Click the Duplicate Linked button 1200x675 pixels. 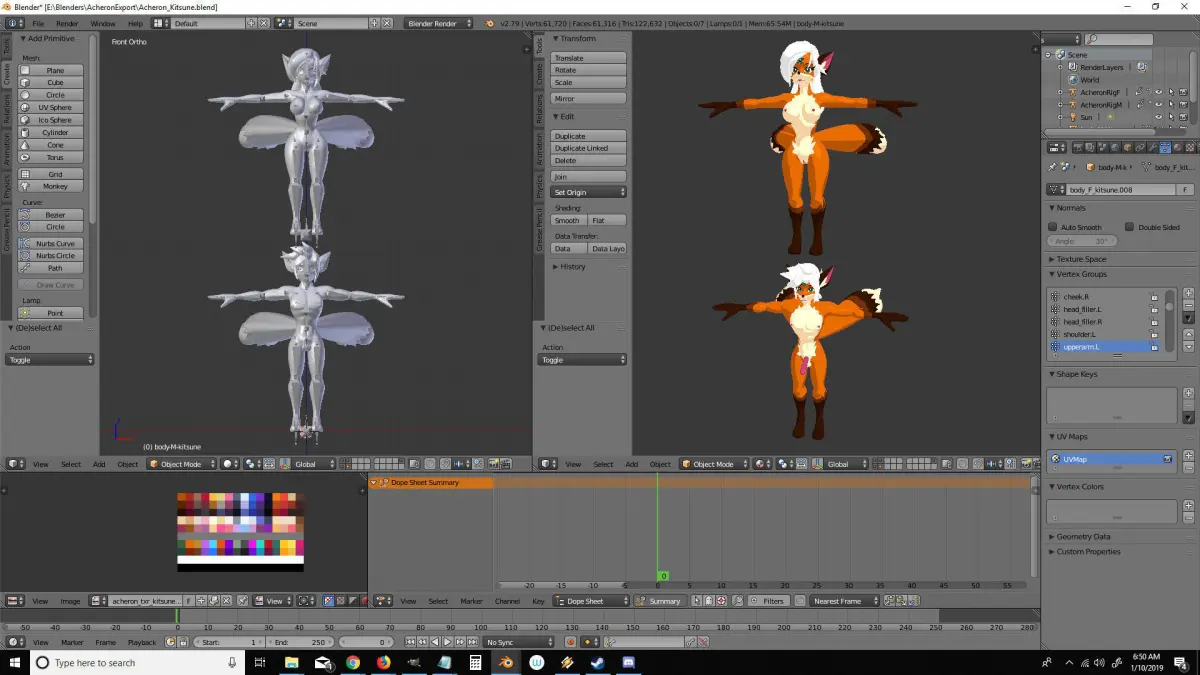pos(589,148)
